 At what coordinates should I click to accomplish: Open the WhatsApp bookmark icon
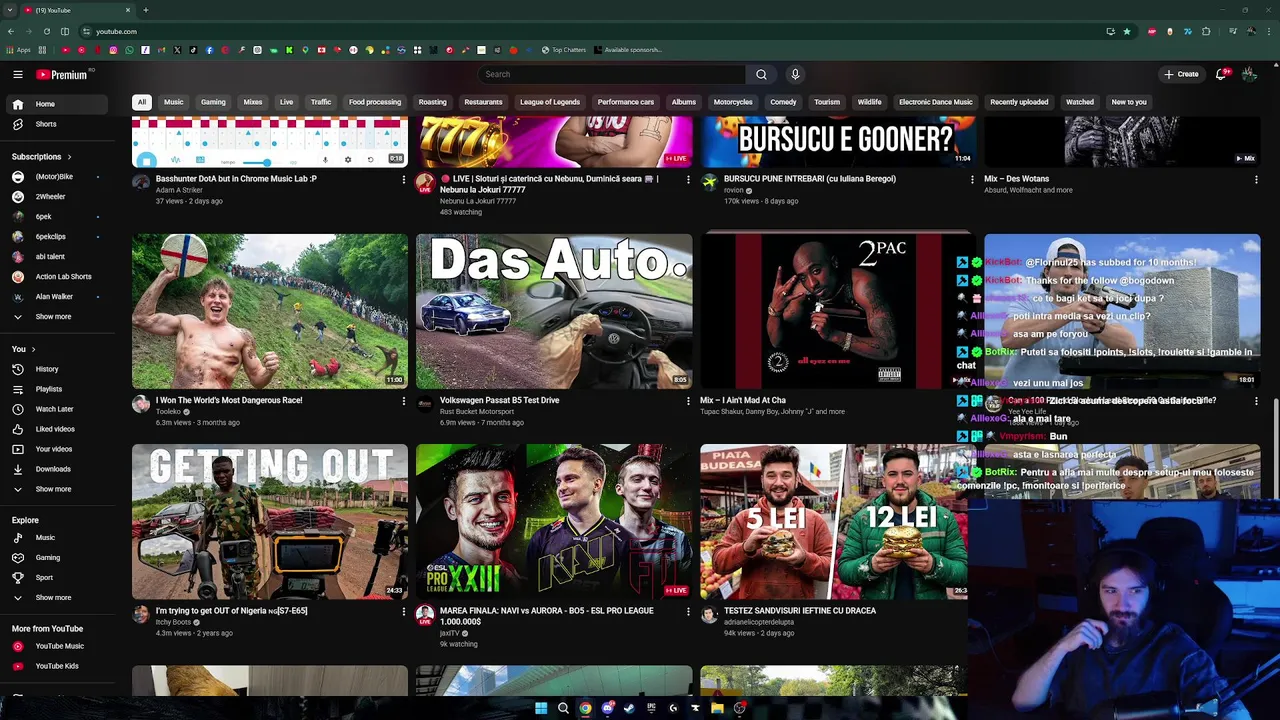(x=129, y=50)
